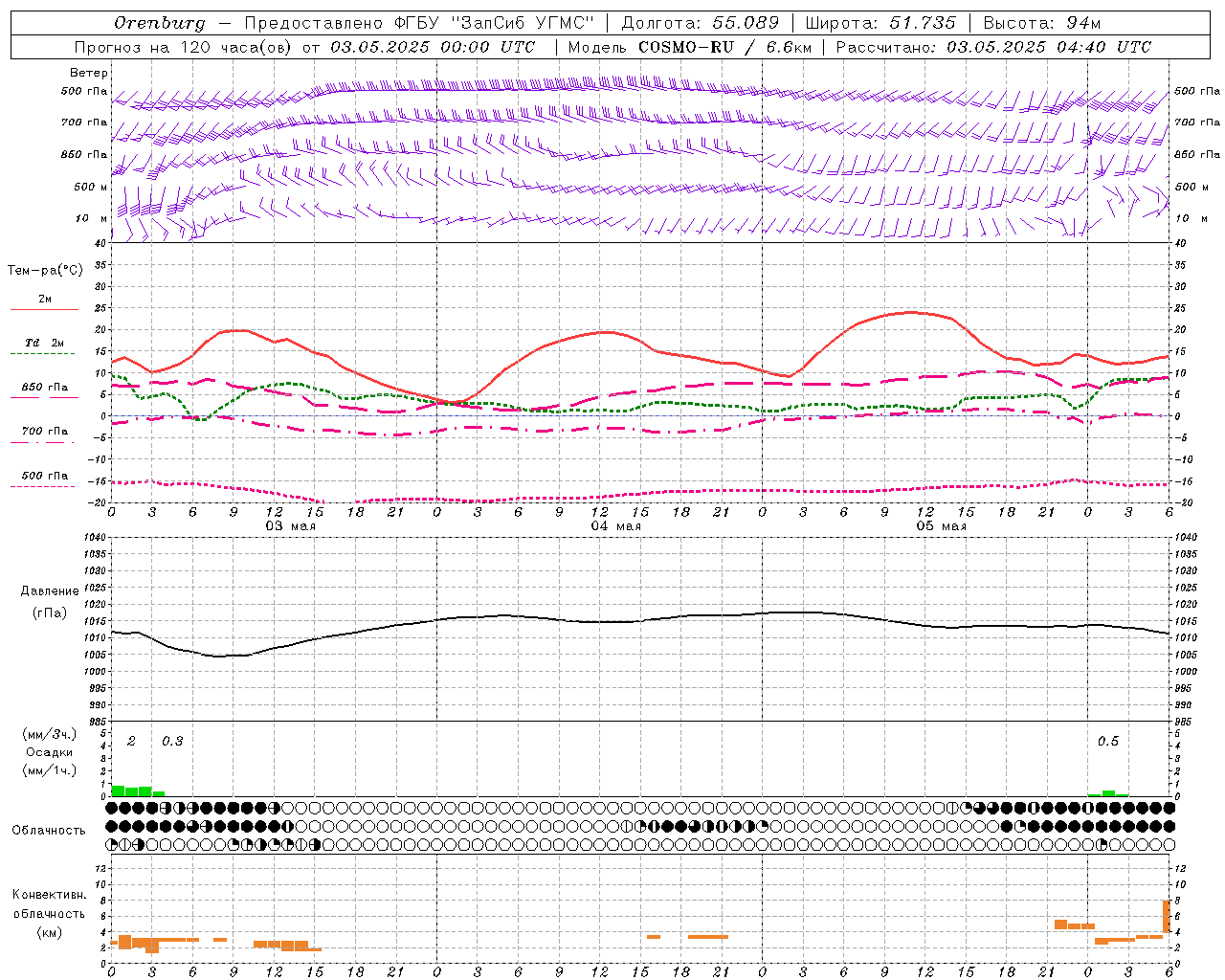Click the latitude value "Широта: 51.735"
Image resolution: width=1225 pixels, height=980 pixels.
(881, 23)
